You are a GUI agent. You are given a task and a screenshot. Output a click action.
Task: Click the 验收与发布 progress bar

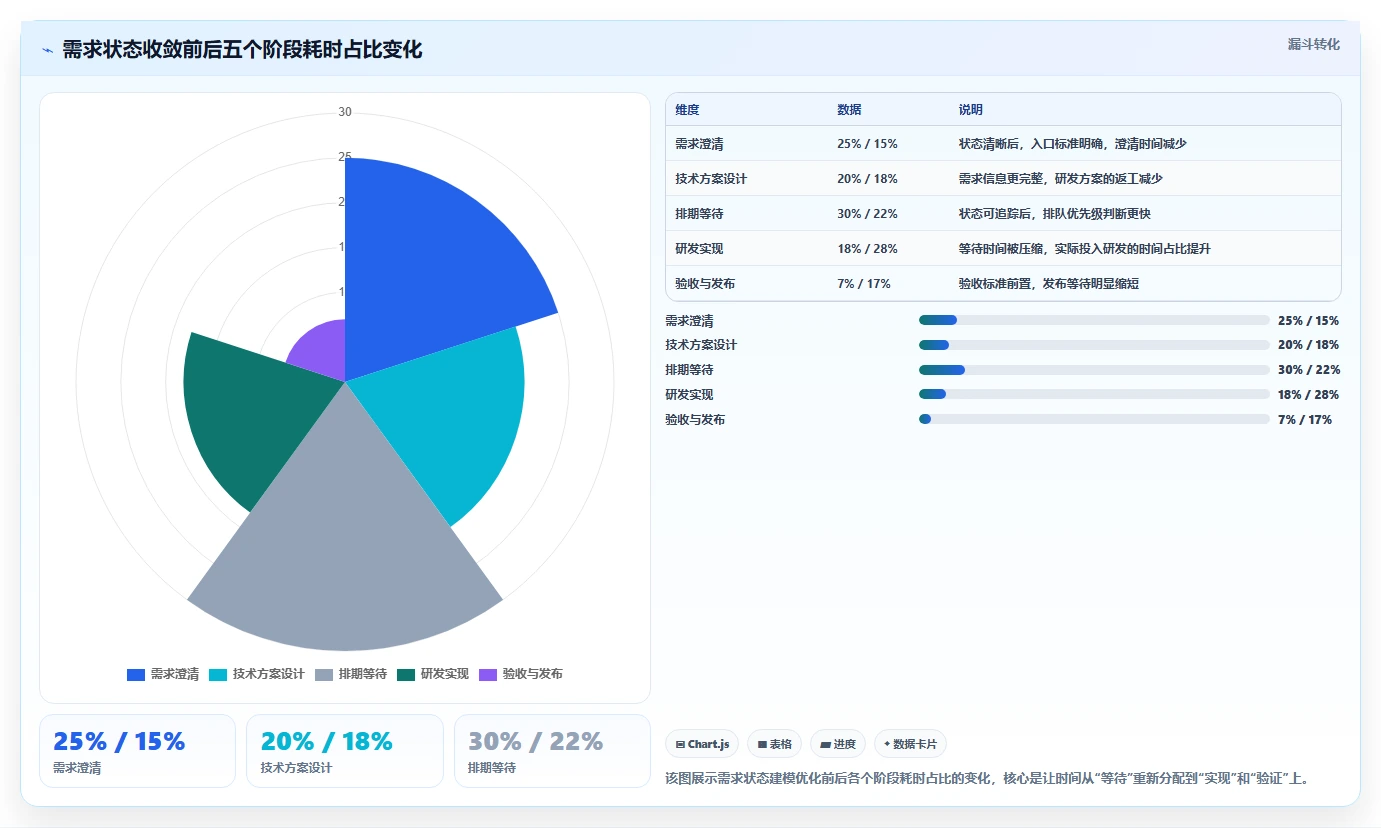tap(1094, 420)
